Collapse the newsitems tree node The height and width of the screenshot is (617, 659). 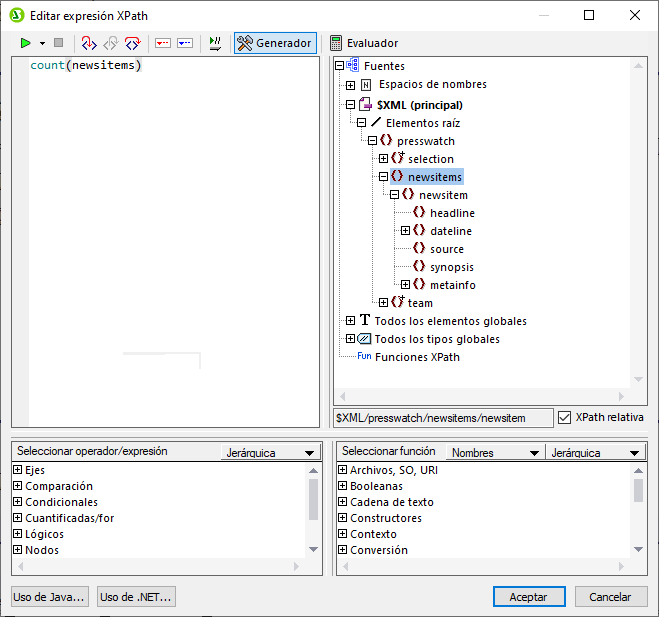pyautogui.click(x=384, y=177)
